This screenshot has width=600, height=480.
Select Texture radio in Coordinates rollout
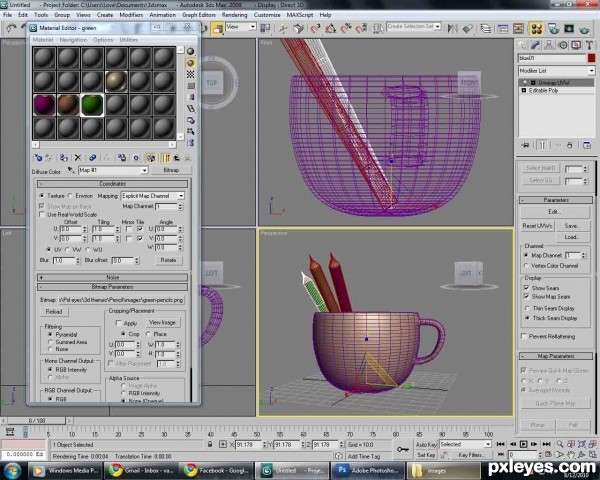42,196
